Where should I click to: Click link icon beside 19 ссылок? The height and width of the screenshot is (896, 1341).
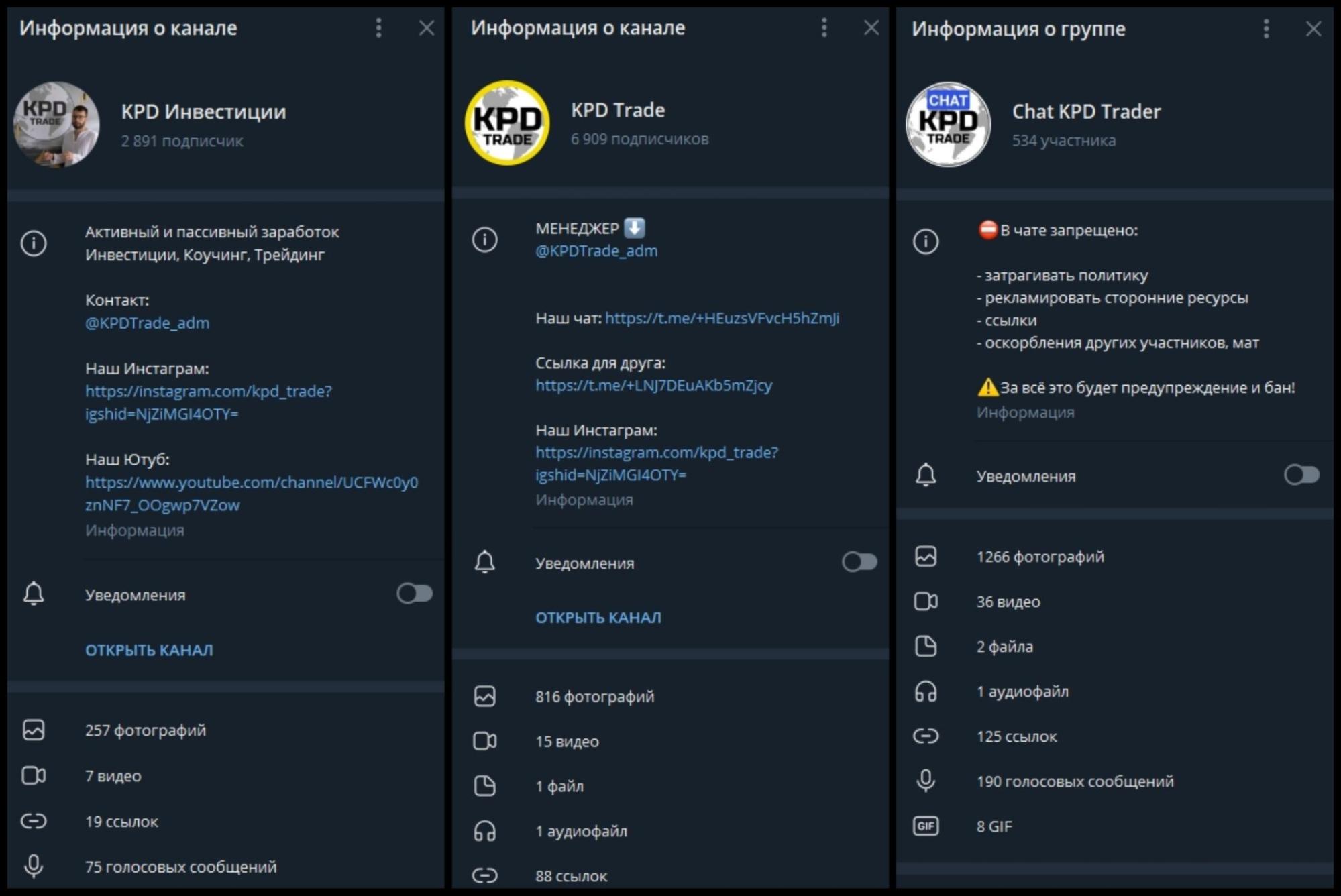click(34, 821)
